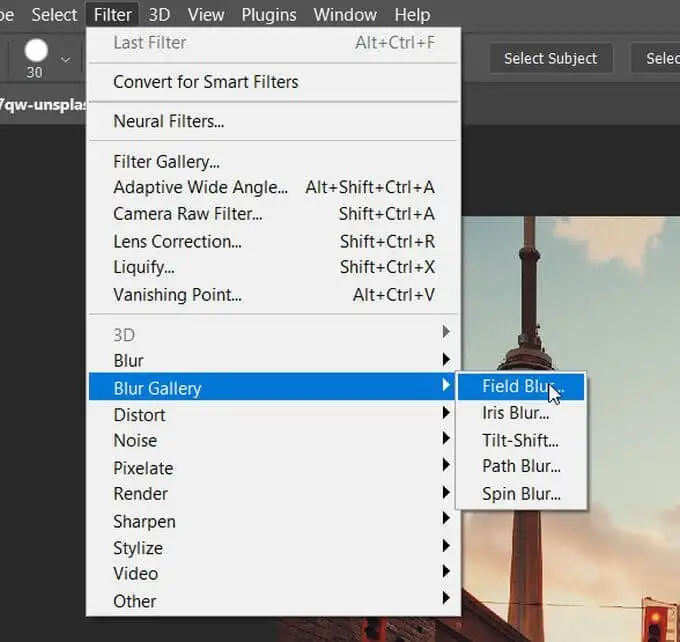The height and width of the screenshot is (642, 680).
Task: Expand the Pixelate submenu
Action: pos(273,468)
